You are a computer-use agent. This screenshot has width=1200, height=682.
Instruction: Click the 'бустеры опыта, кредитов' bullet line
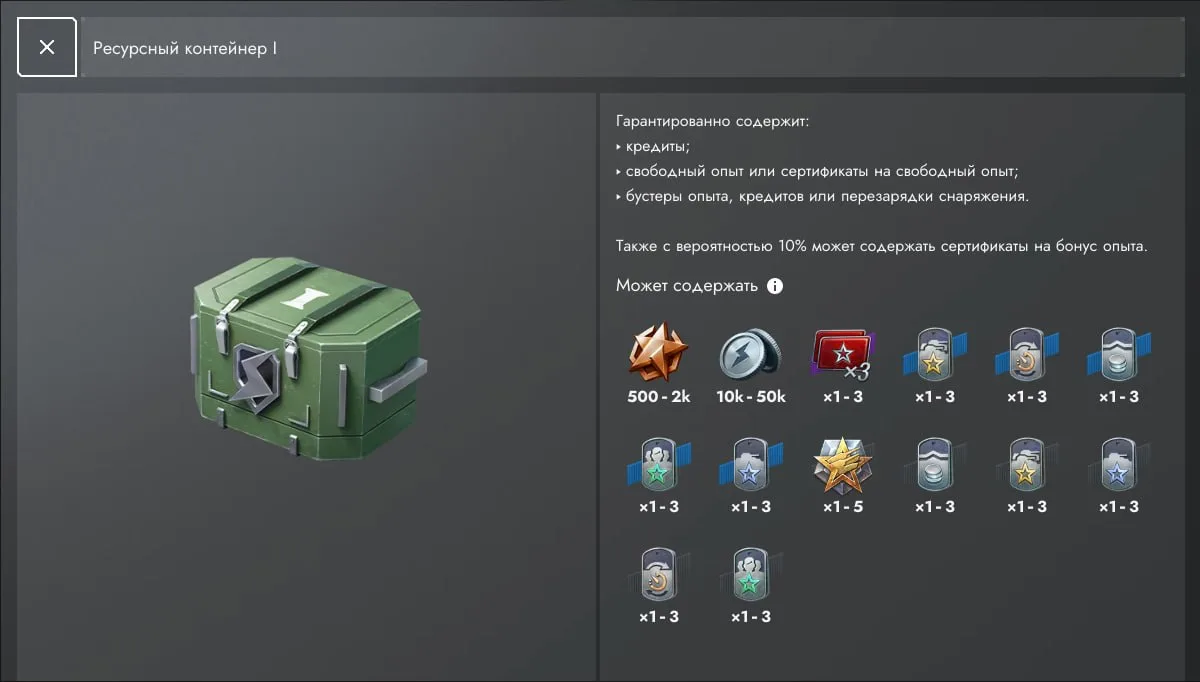(x=822, y=196)
